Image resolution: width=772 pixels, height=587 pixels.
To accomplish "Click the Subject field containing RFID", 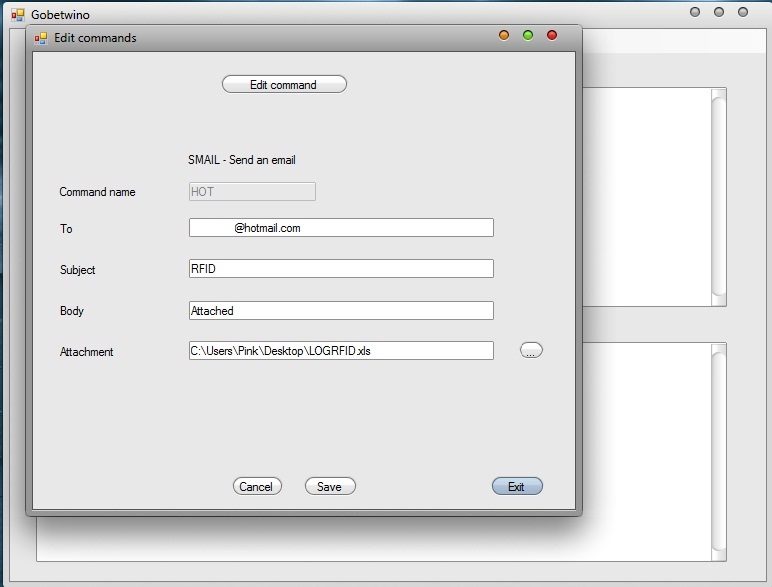I will pyautogui.click(x=341, y=268).
